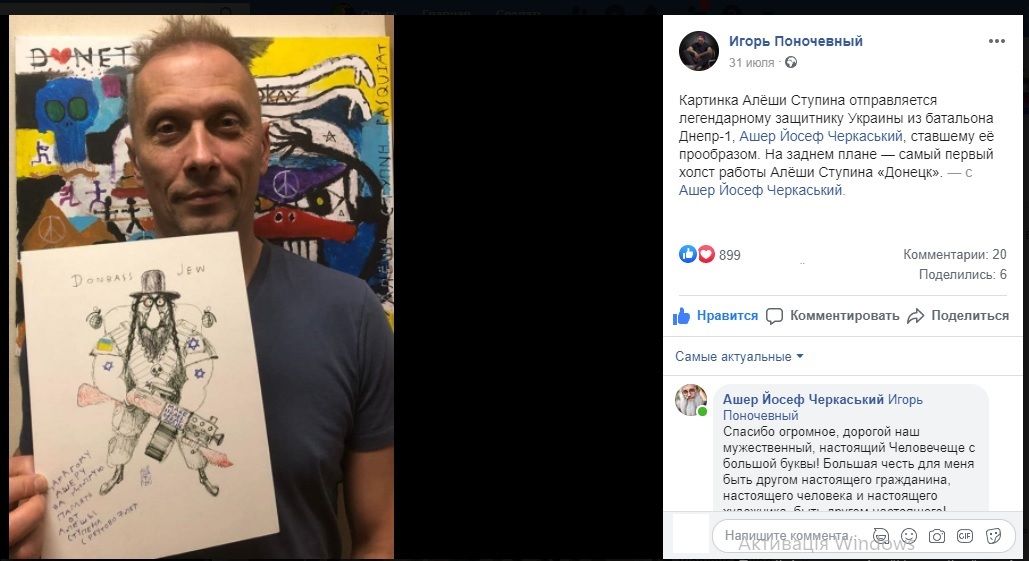Image resolution: width=1029 pixels, height=561 pixels.
Task: Open the sticker picker icon
Action: pyautogui.click(x=993, y=535)
